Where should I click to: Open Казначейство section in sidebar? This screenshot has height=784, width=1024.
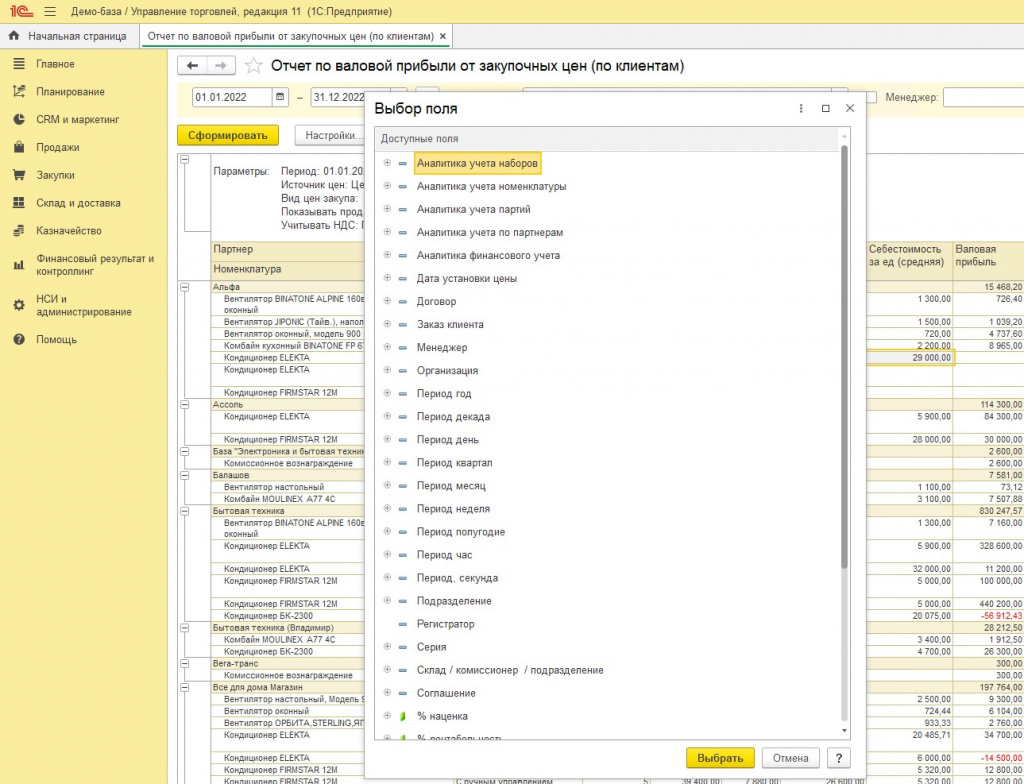(x=69, y=231)
